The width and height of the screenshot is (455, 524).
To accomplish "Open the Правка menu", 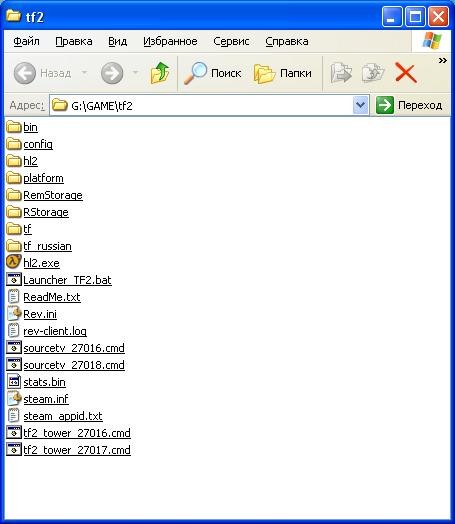I will coord(74,41).
